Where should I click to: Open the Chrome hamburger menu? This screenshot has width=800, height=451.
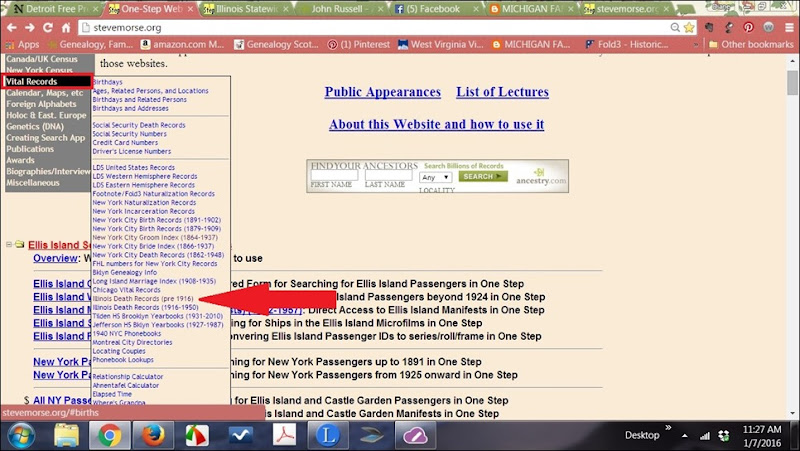click(x=789, y=28)
